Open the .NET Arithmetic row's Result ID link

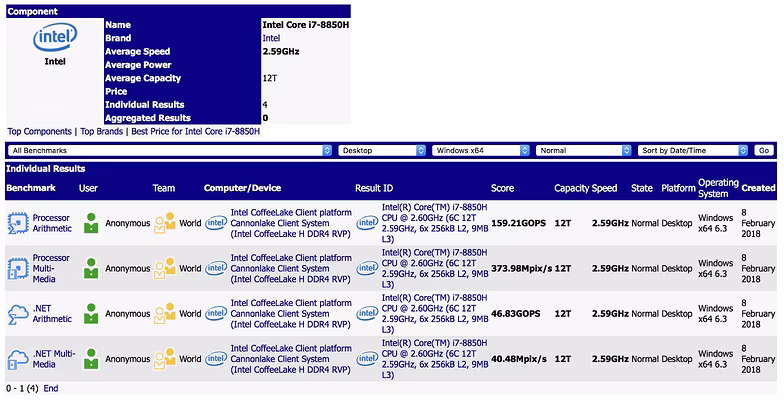coord(435,314)
